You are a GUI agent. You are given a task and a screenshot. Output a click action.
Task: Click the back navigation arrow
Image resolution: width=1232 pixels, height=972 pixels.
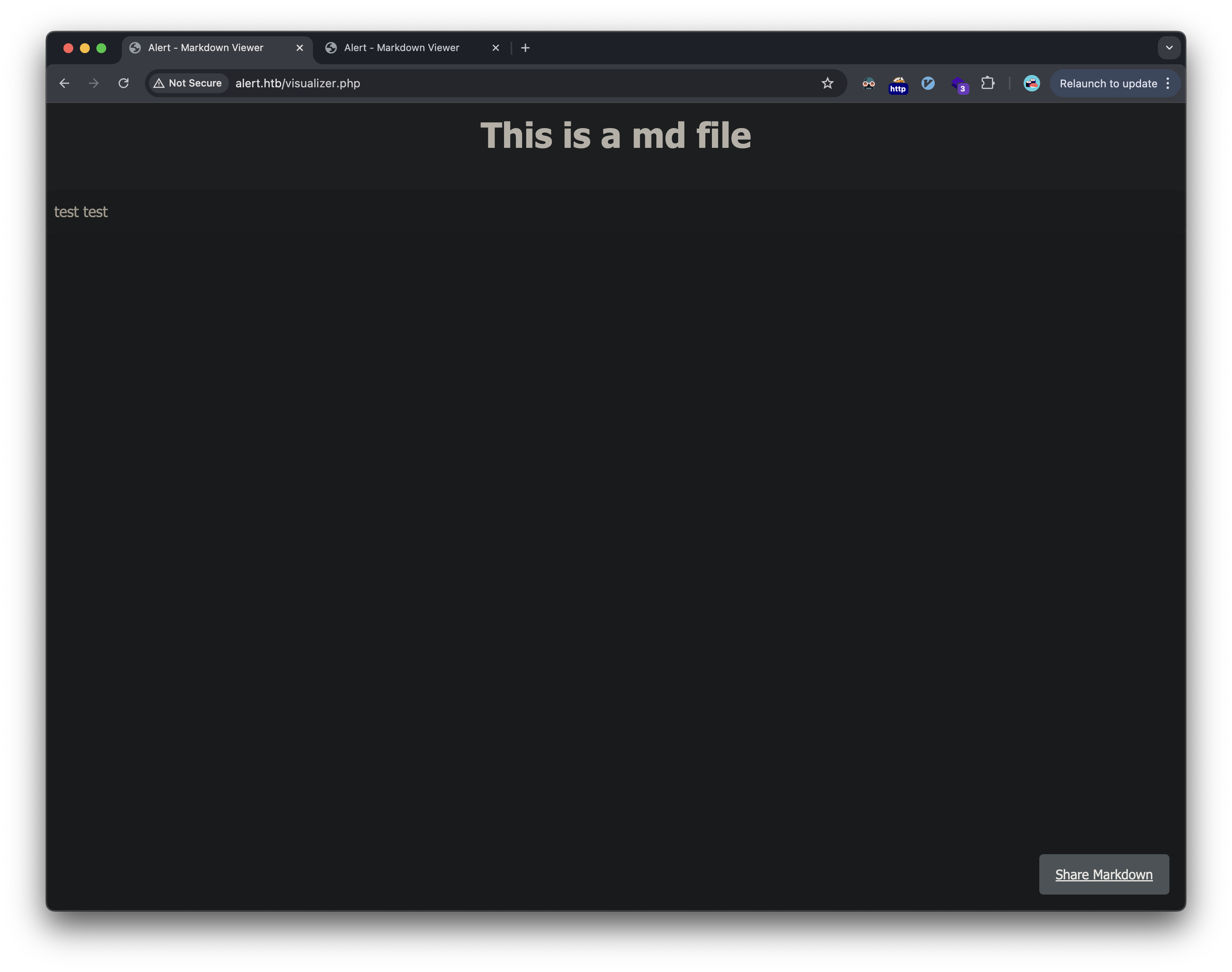click(64, 83)
